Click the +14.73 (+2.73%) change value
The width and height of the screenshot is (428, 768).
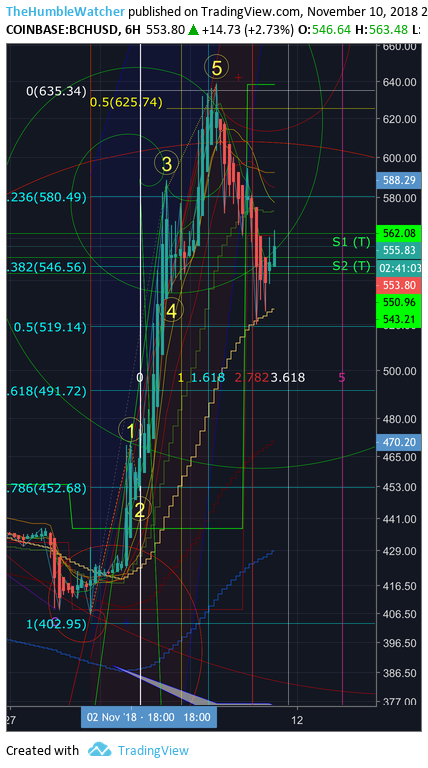click(x=248, y=30)
